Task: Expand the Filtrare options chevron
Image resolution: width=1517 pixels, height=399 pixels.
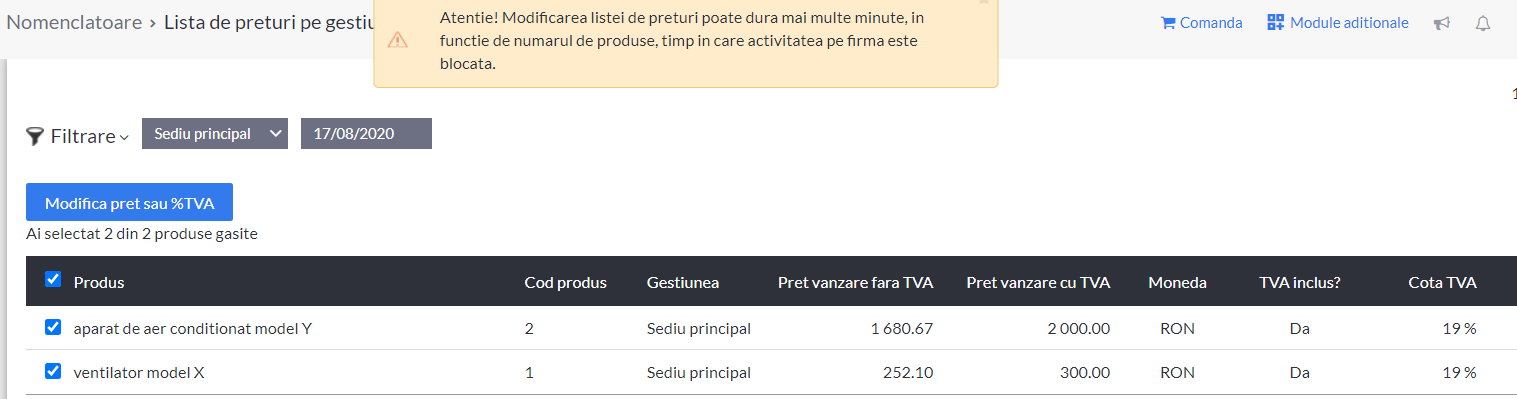Action: click(124, 138)
